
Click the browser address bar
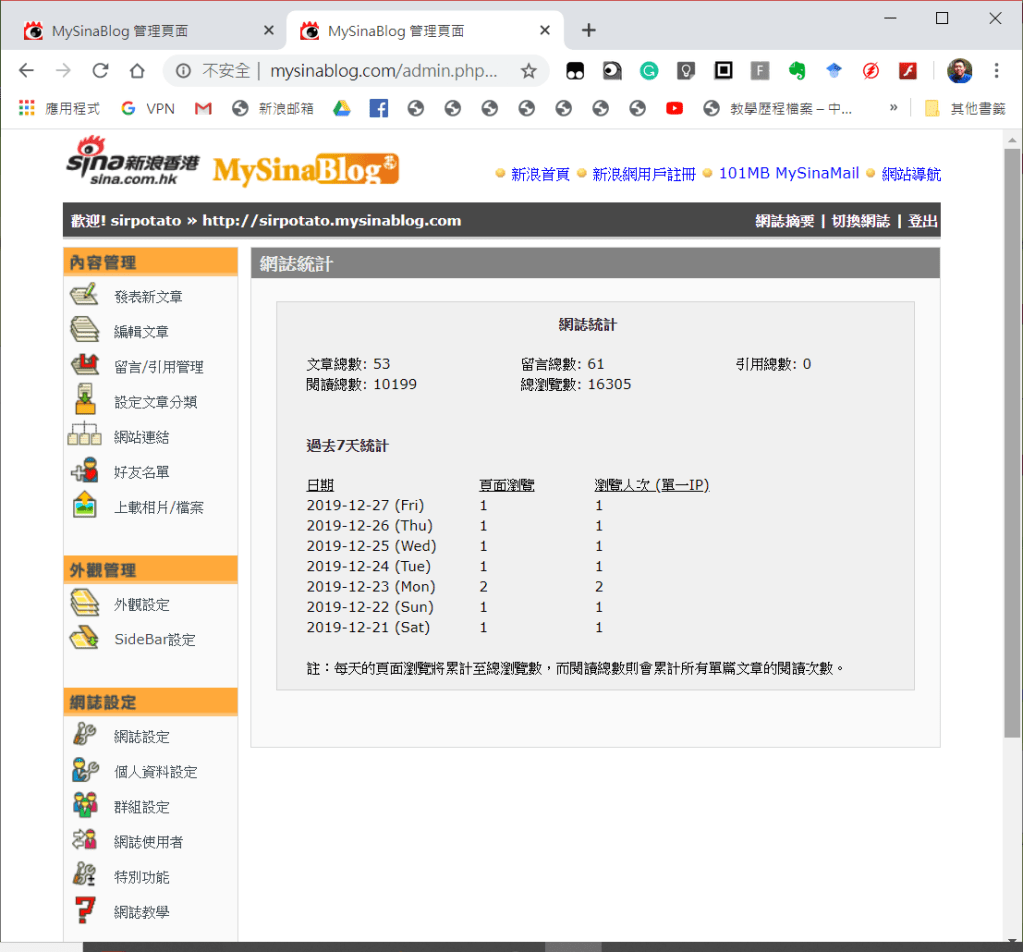click(350, 71)
